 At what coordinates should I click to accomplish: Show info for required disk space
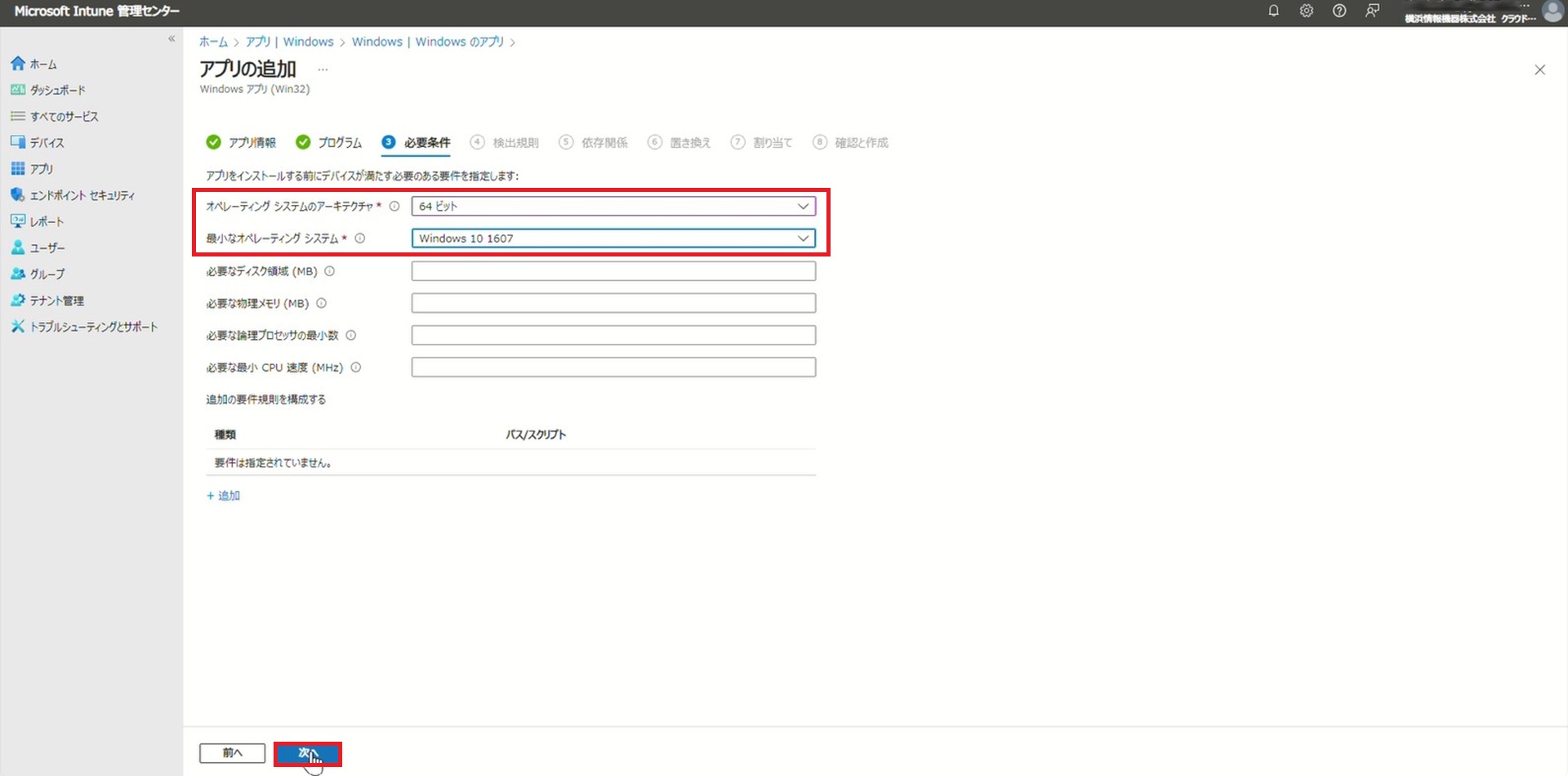(329, 271)
